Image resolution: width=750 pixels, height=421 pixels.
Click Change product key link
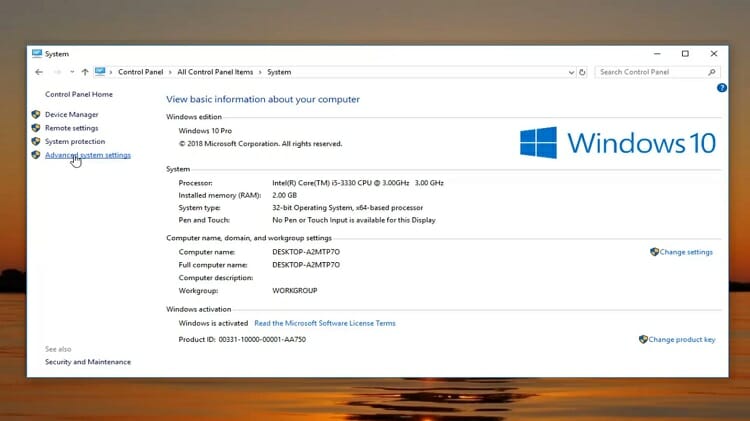click(682, 340)
